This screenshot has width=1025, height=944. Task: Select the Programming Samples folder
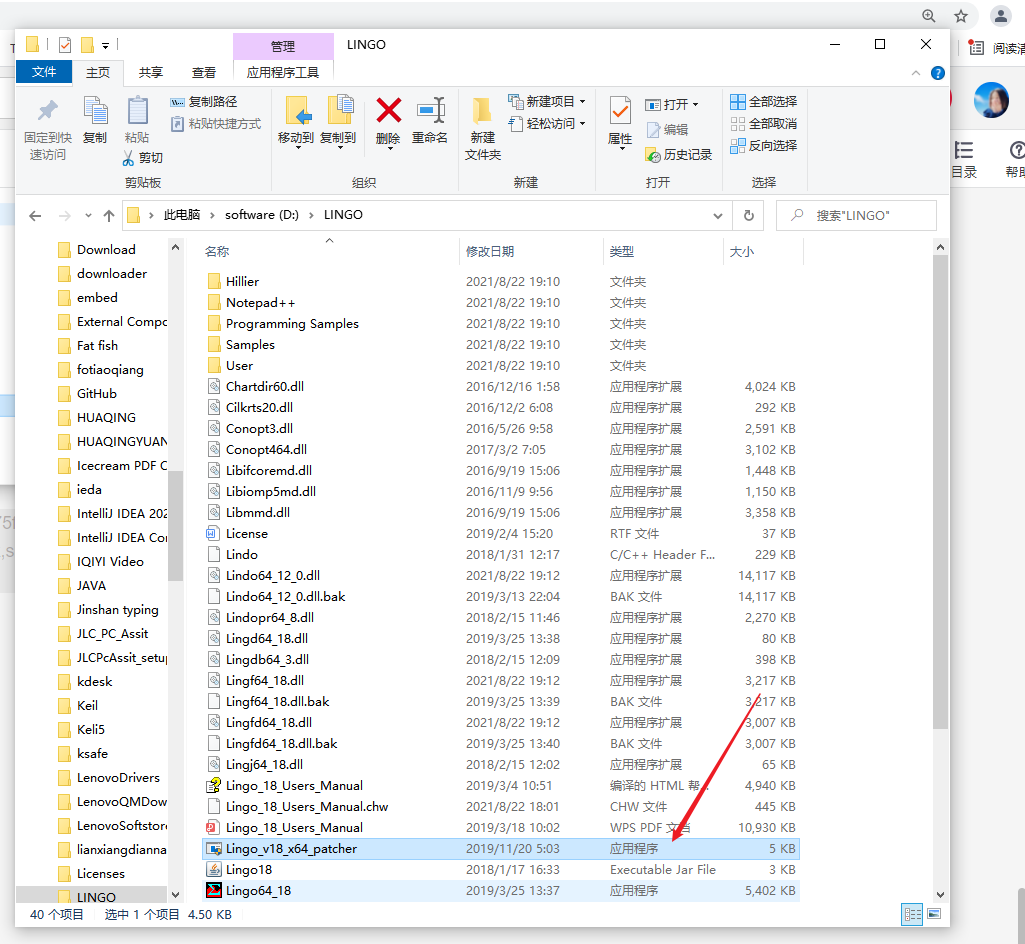500,324
